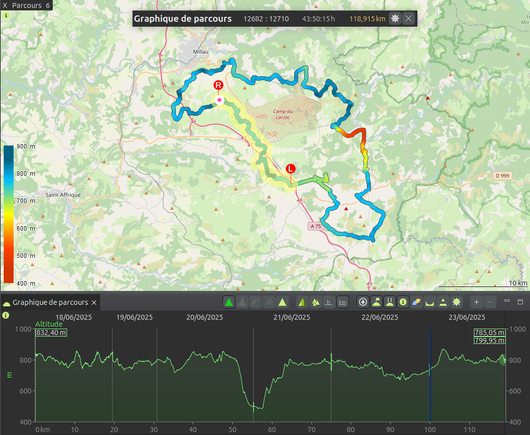Click the circled up-arrow icon
Image resolution: width=530 pixels, height=435 pixels.
(363, 302)
